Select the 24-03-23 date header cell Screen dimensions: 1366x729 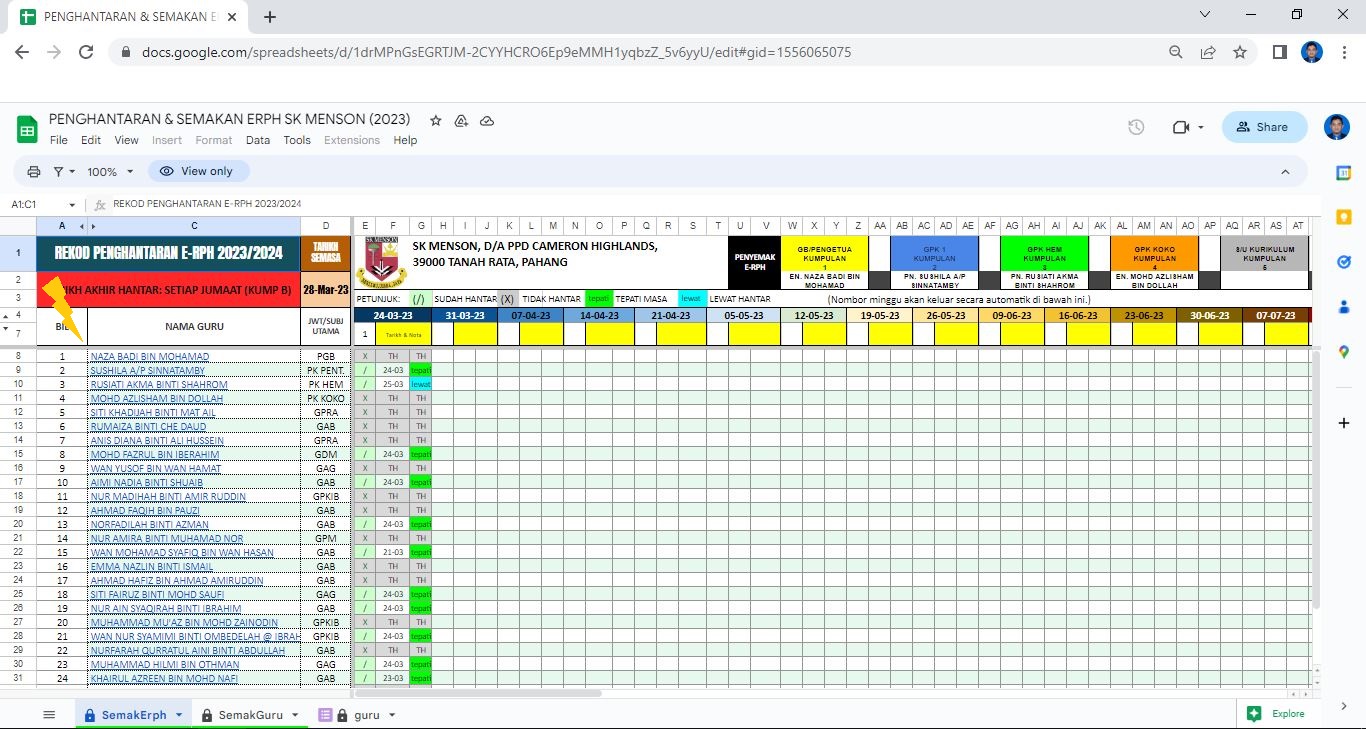coord(391,315)
